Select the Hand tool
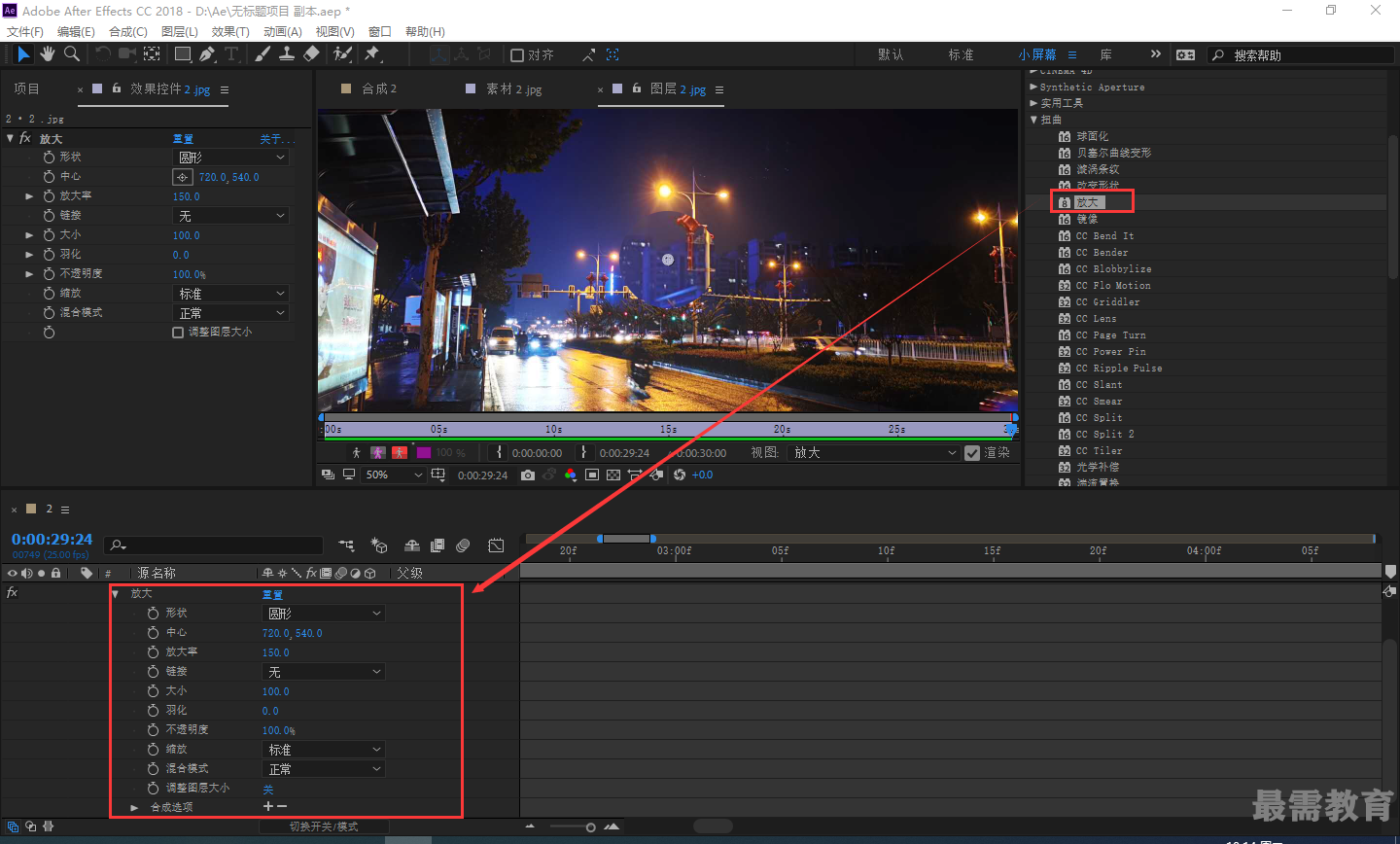Viewport: 1400px width, 844px height. point(48,54)
